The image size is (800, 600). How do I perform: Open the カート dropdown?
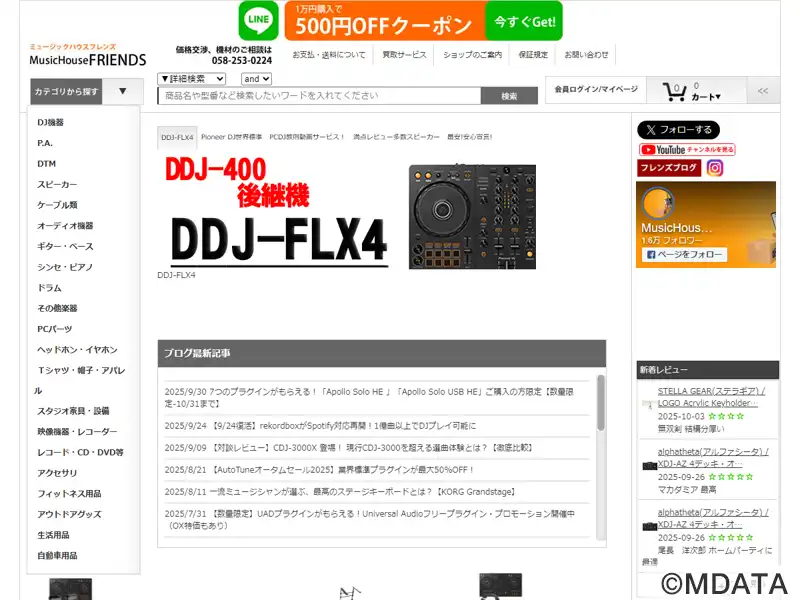click(706, 97)
